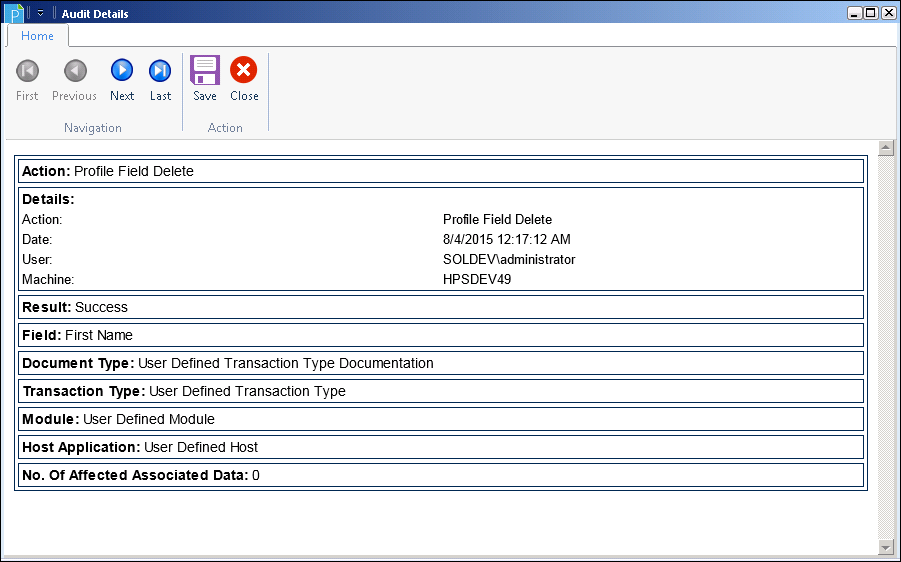Select the Result: Success row

441,307
